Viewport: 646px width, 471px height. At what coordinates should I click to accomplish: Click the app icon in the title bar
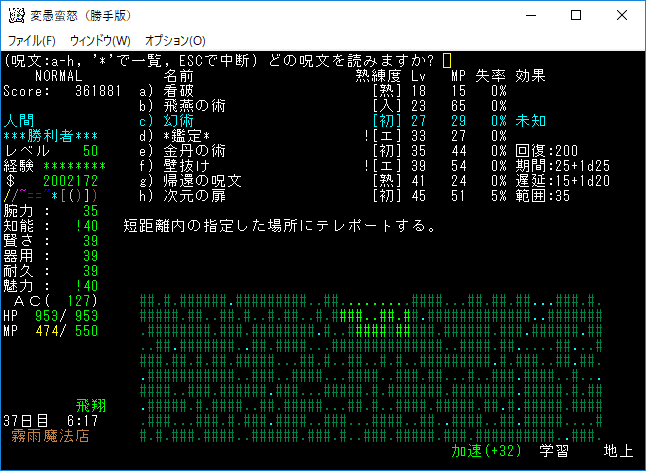pyautogui.click(x=16, y=16)
